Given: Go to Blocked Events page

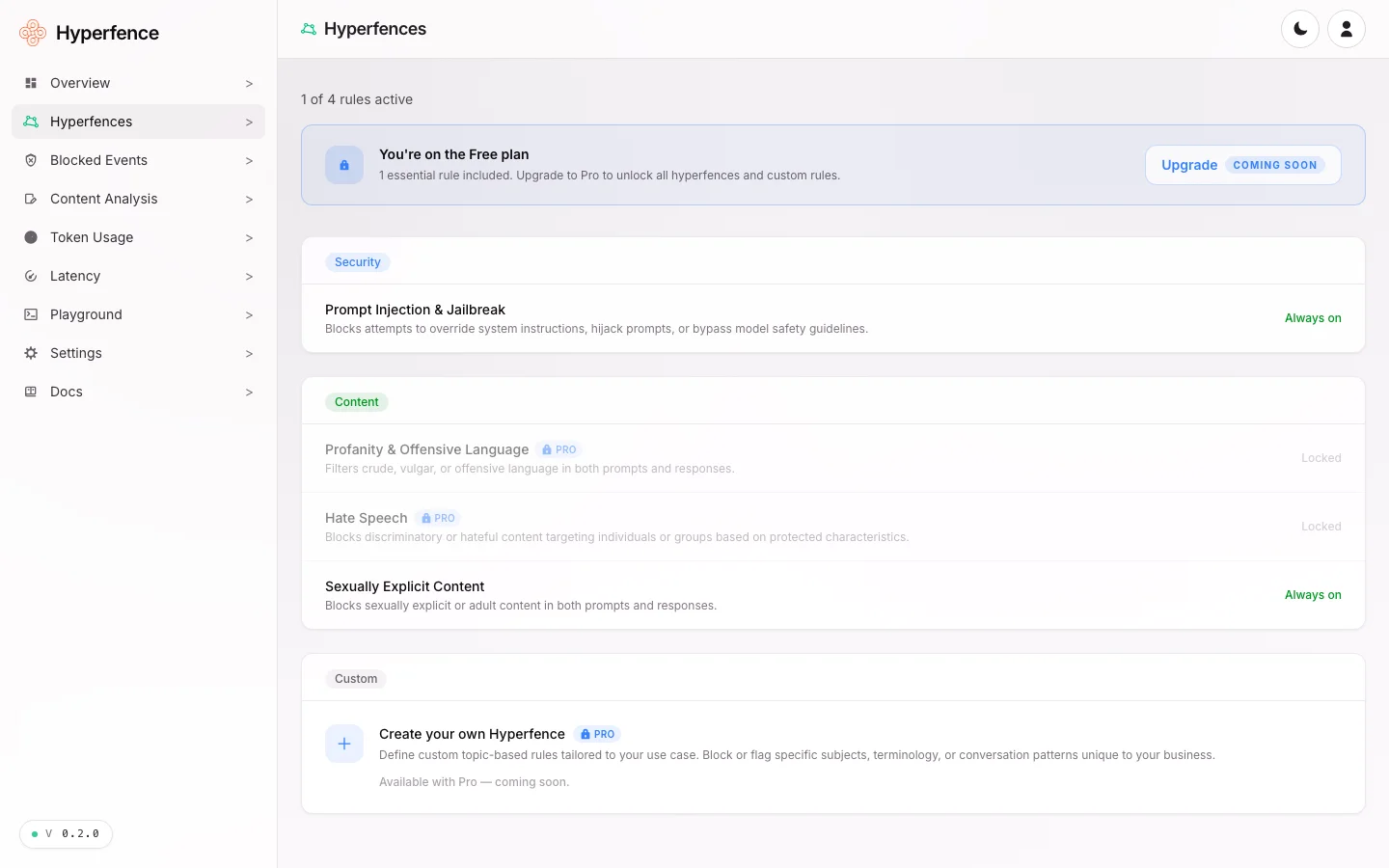Looking at the screenshot, I should pyautogui.click(x=138, y=160).
